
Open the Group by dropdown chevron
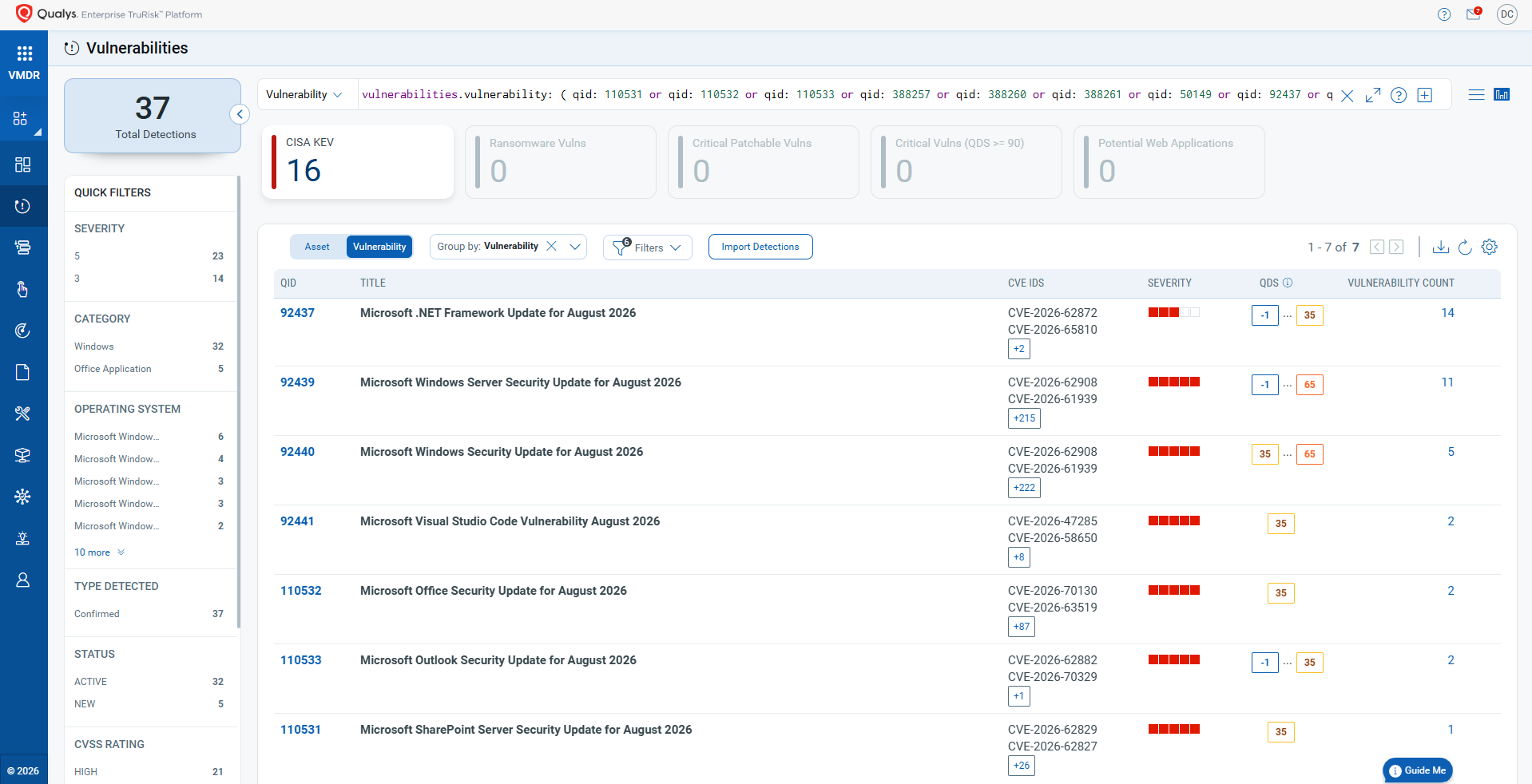[x=575, y=247]
